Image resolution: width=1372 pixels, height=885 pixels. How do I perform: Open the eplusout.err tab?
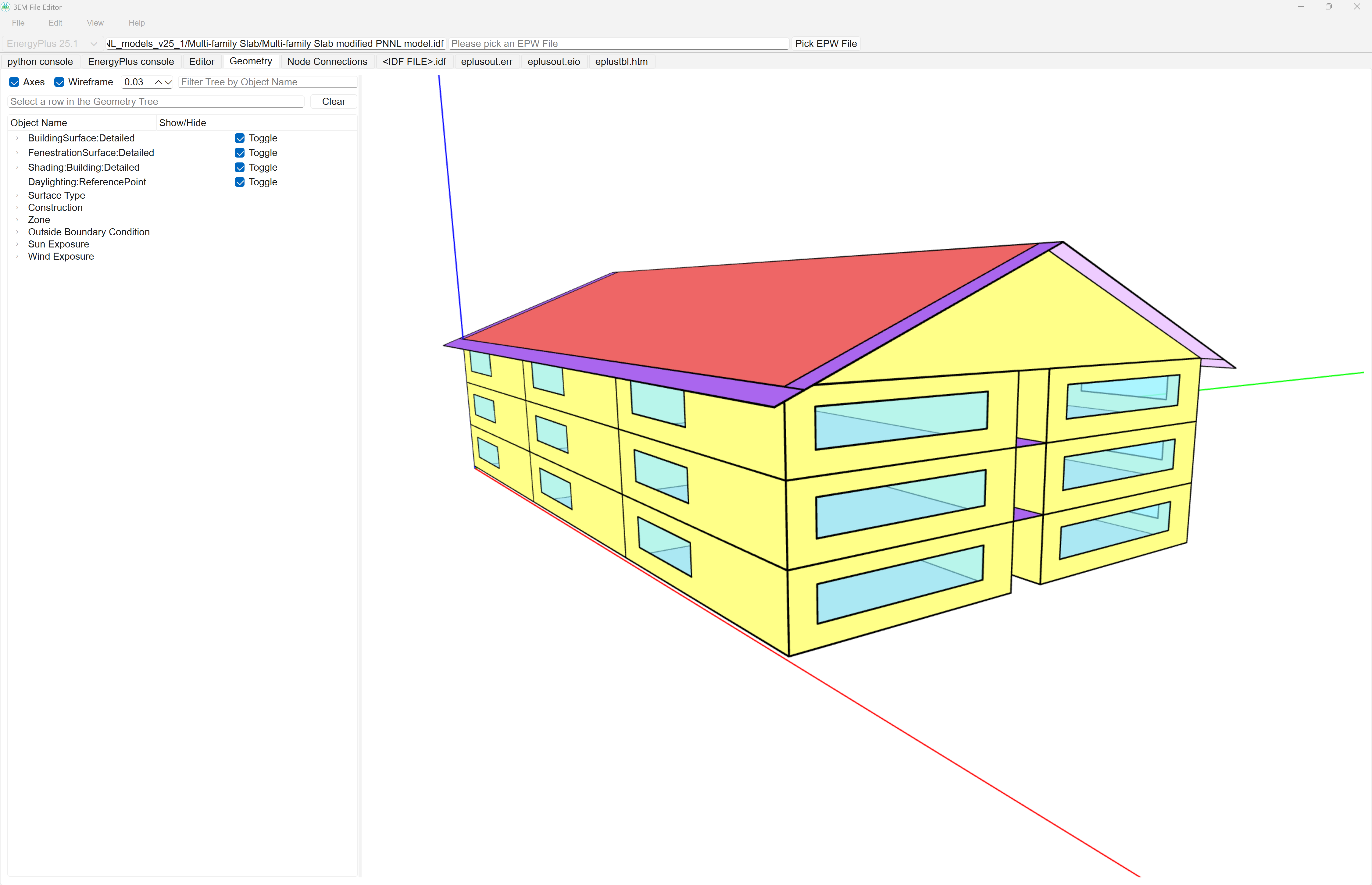pos(487,62)
